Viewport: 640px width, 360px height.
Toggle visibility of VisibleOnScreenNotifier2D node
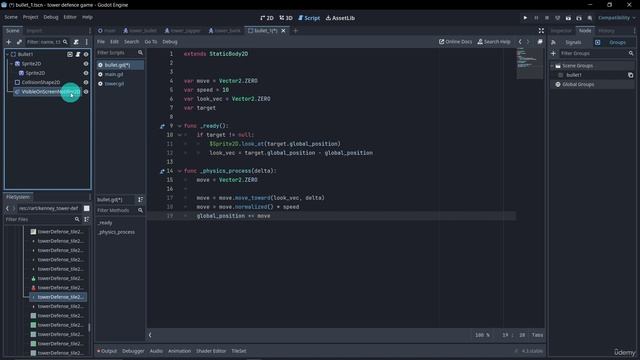point(86,92)
